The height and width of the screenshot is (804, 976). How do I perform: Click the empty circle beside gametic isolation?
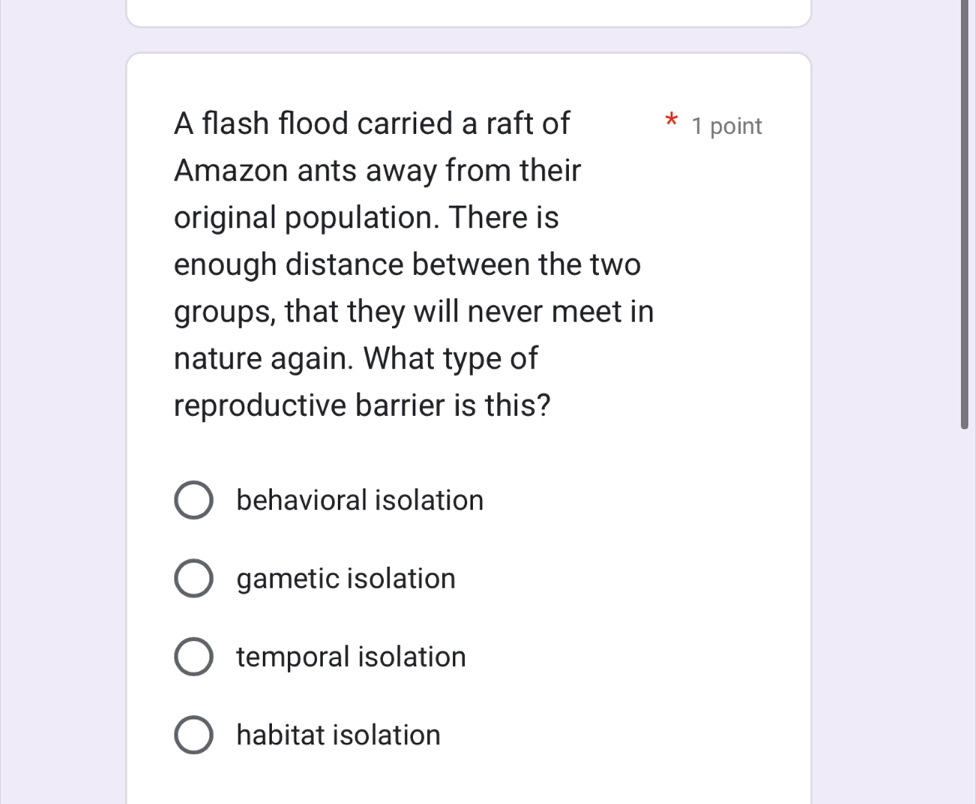[x=194, y=578]
